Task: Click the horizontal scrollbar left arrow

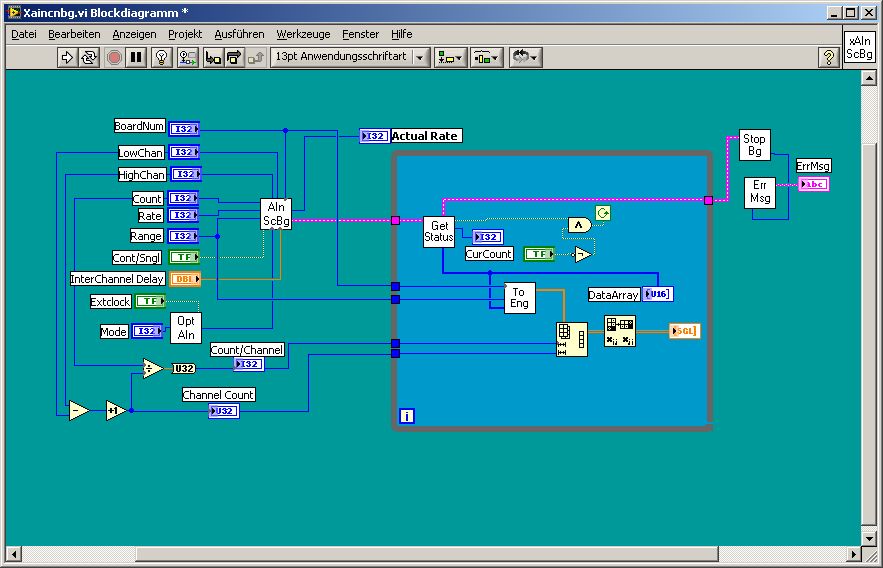Action: coord(14,554)
